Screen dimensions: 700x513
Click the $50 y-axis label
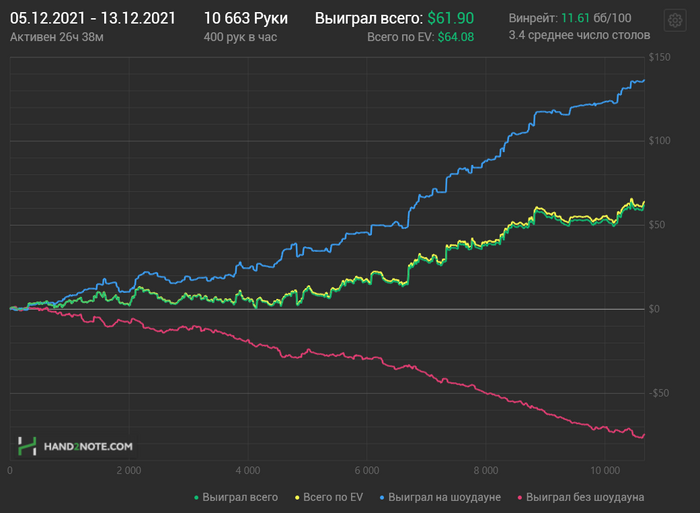pos(657,225)
